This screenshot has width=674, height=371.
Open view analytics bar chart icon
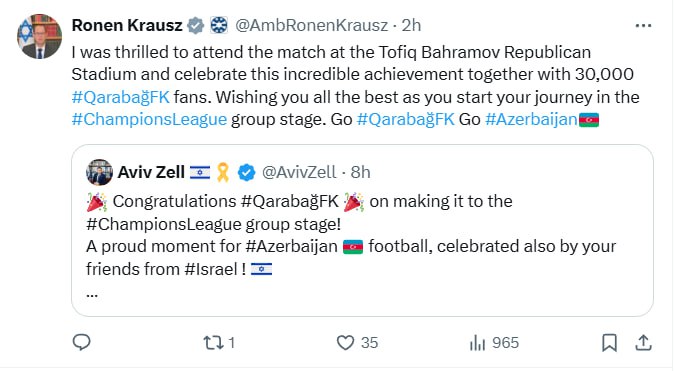[x=478, y=343]
